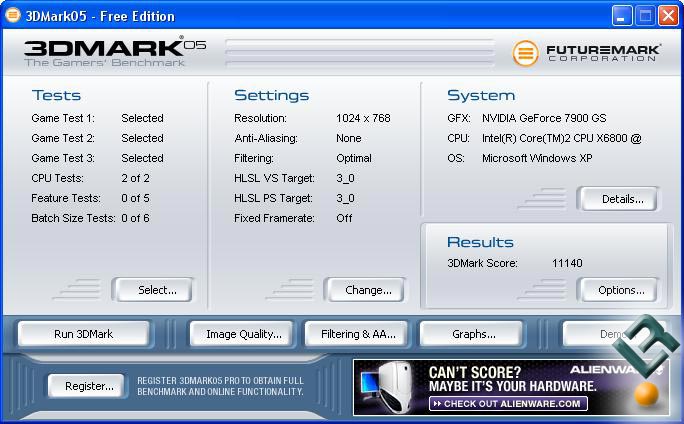Minimize the 3DMark05 window
The width and height of the screenshot is (684, 424).
point(620,15)
